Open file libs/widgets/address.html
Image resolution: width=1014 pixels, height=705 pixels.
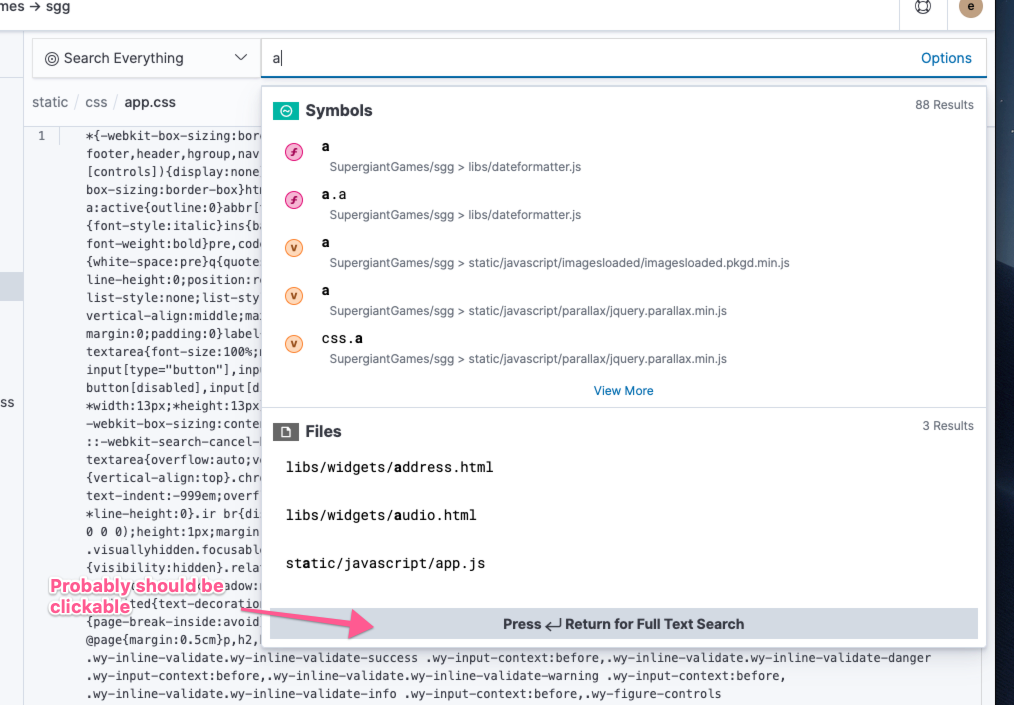coord(389,467)
